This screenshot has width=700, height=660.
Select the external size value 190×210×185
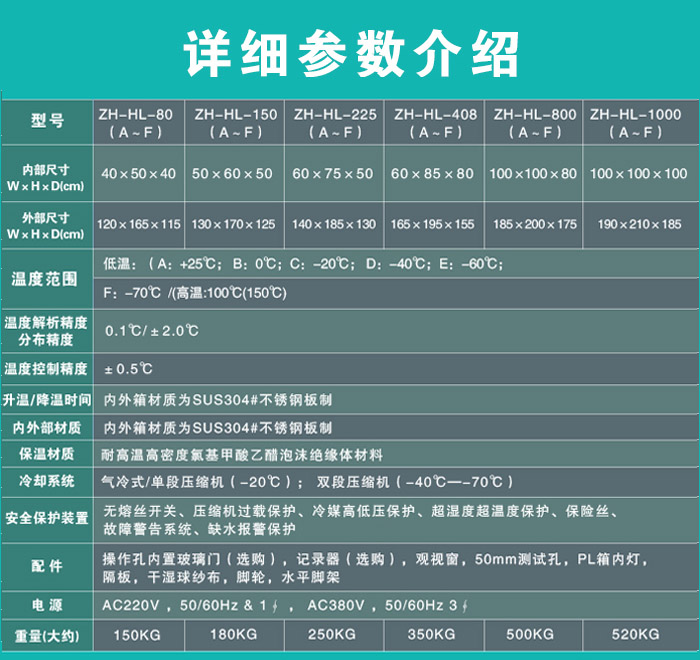[639, 224]
